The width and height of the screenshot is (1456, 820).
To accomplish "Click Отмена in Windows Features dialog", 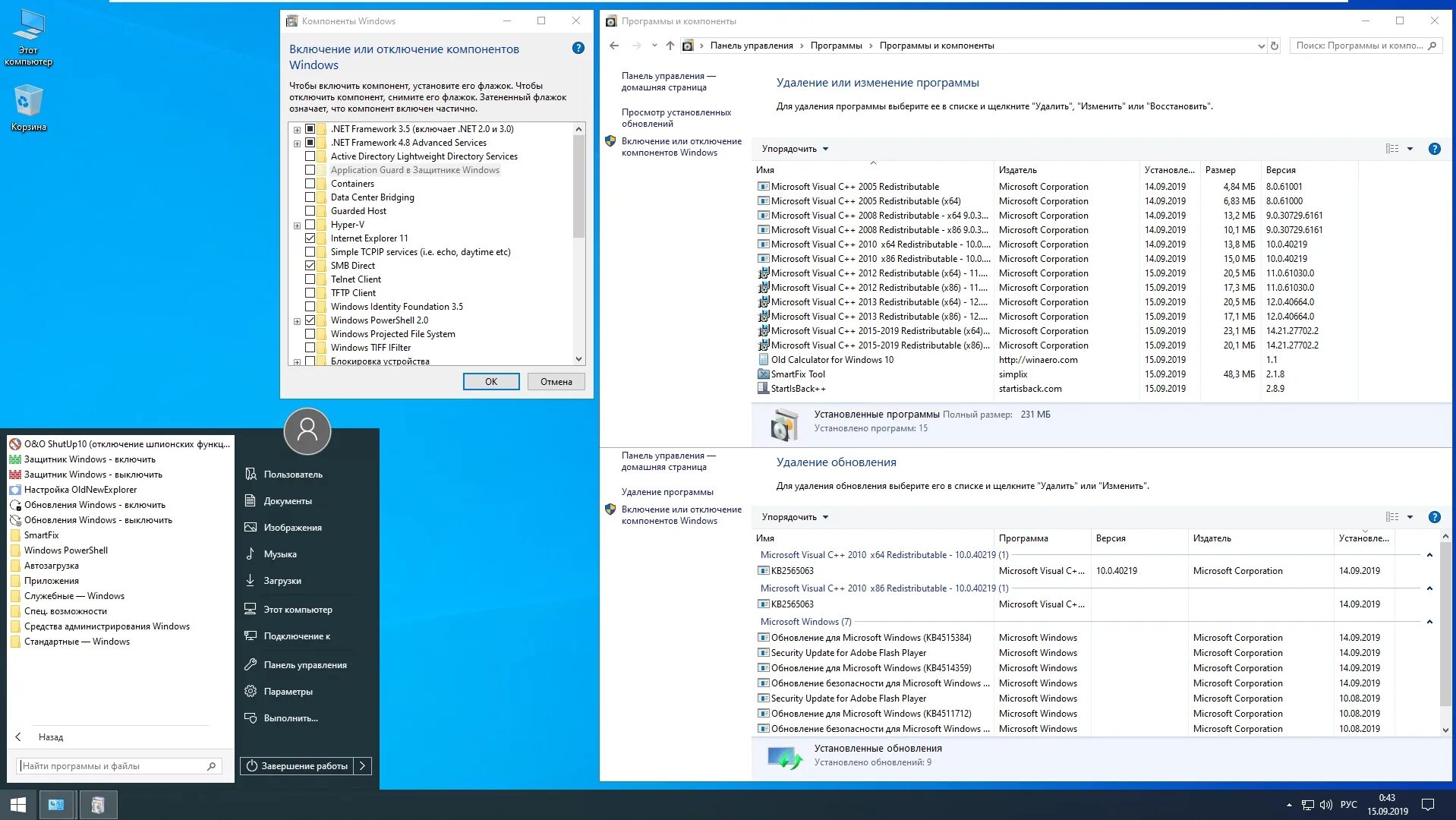I will tap(556, 382).
